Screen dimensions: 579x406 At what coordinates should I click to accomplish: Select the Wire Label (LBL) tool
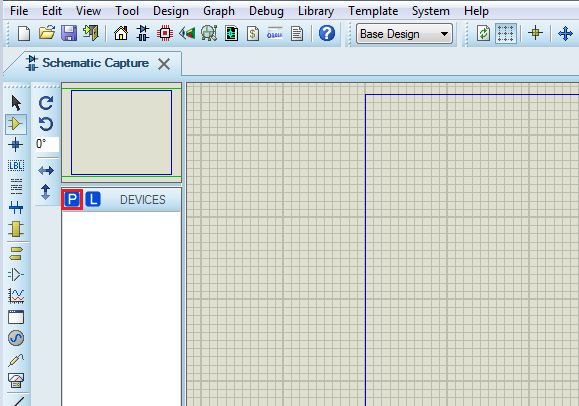(16, 166)
